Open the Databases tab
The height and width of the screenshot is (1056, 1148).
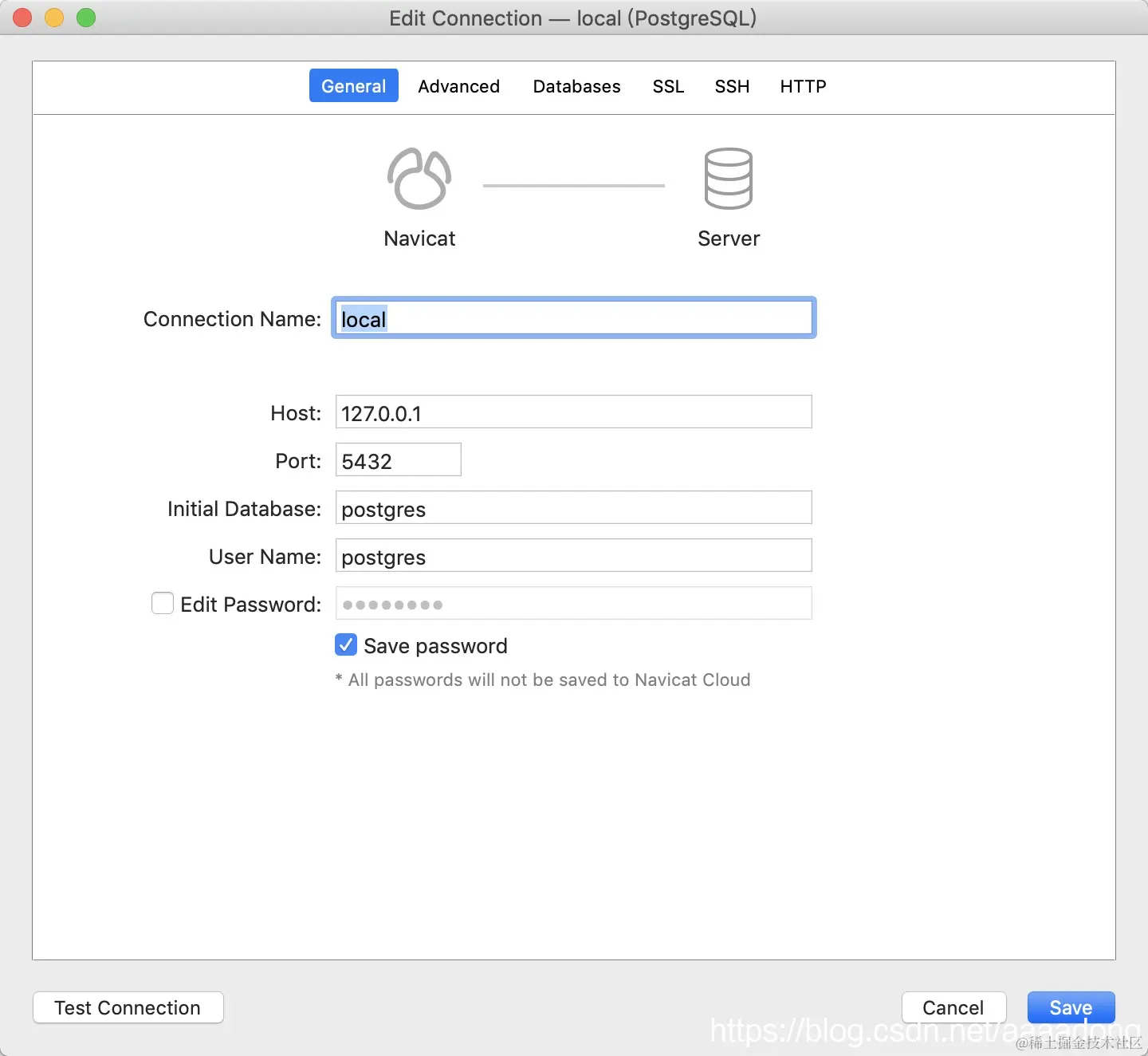577,86
